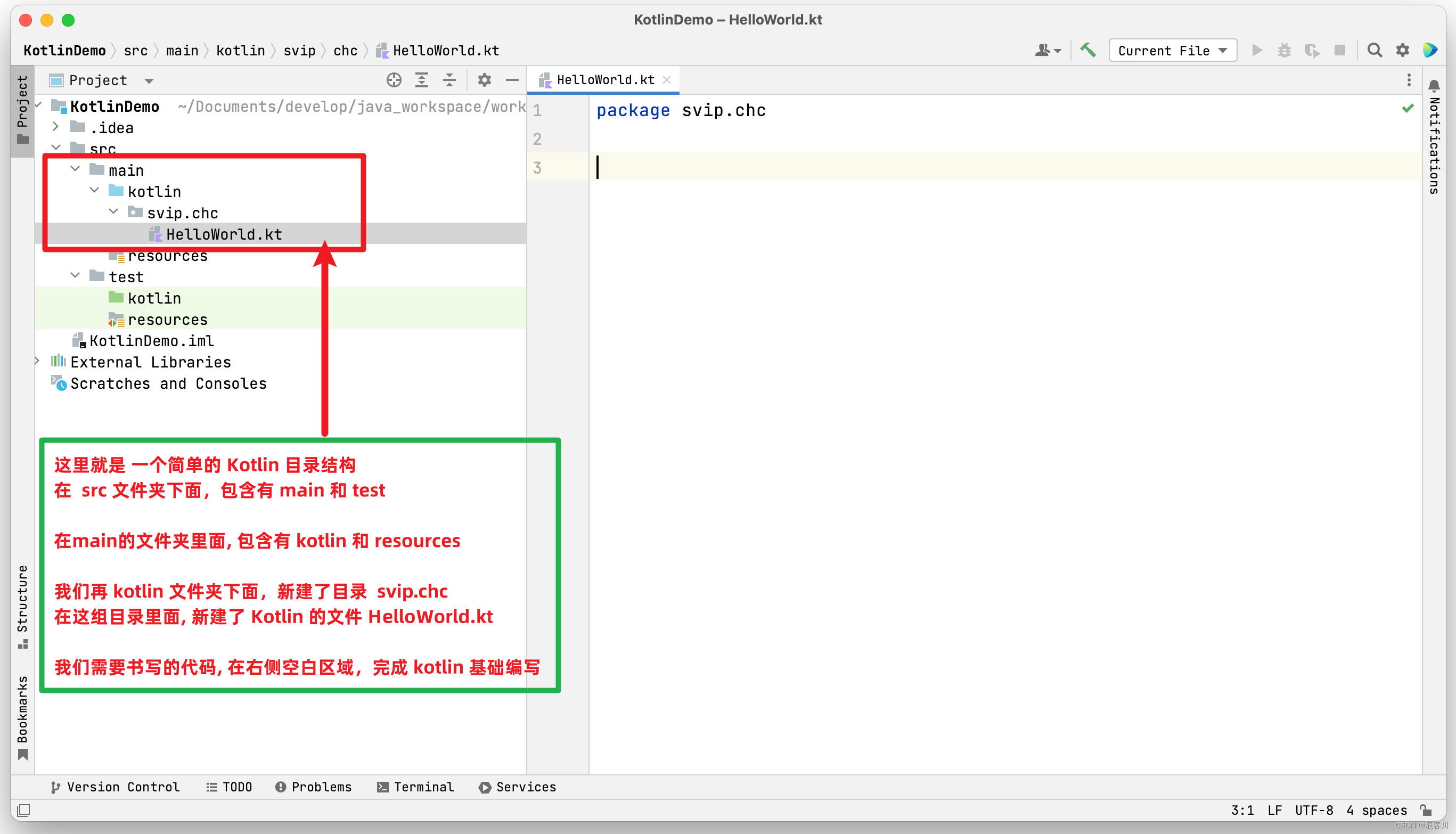This screenshot has height=834, width=1456.
Task: Open the Services tool window
Action: (x=517, y=787)
